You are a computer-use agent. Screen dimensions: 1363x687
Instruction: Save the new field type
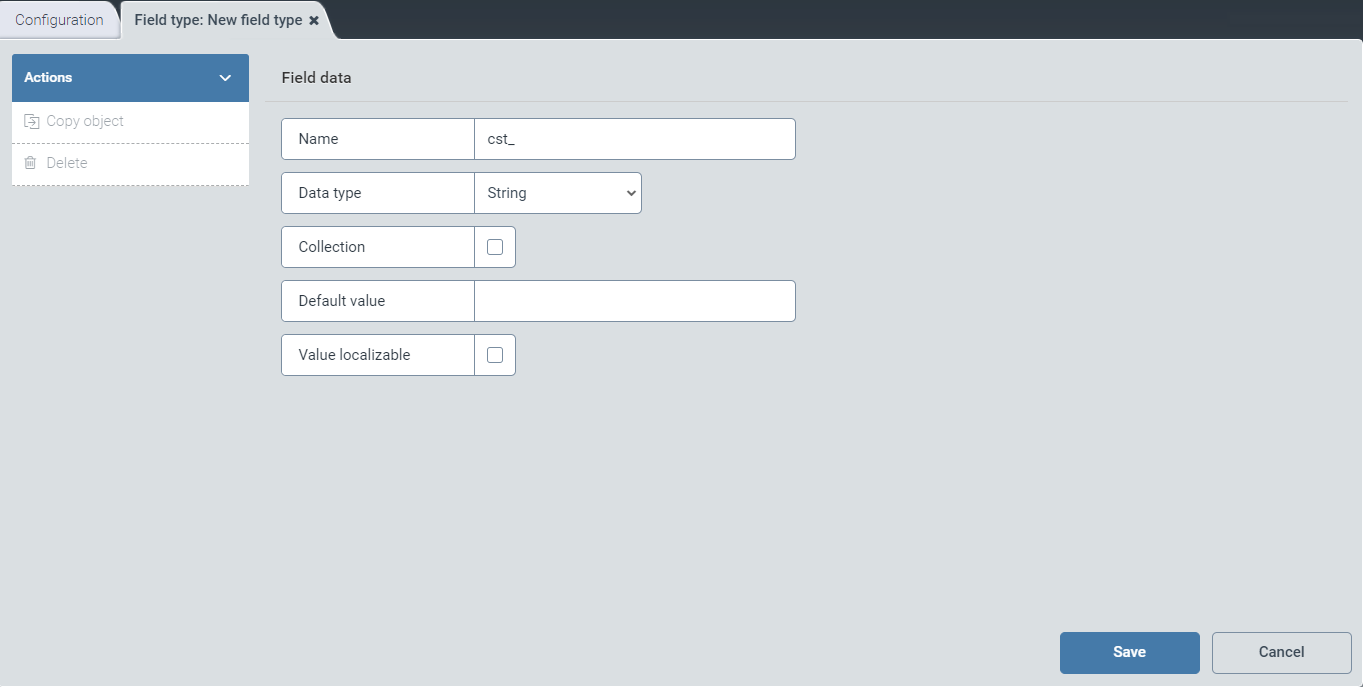tap(1129, 652)
